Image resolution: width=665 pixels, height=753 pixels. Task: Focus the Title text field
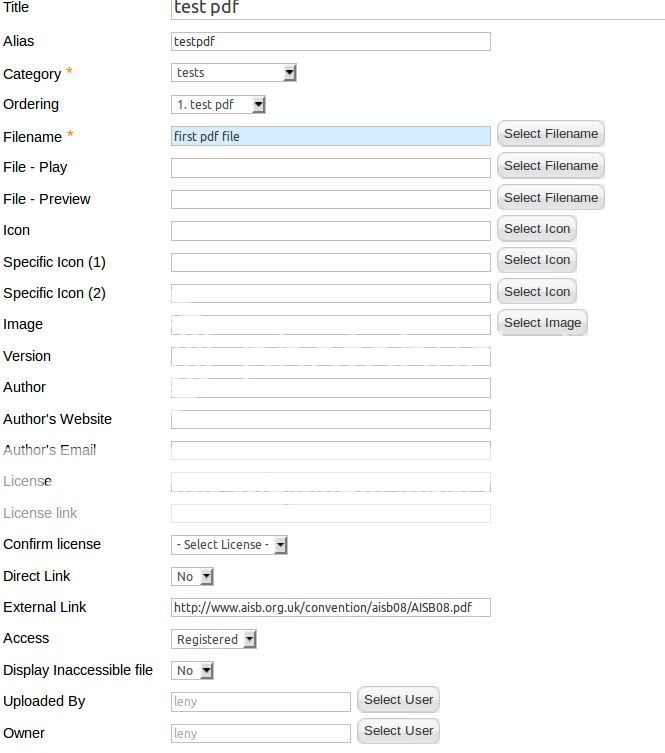(415, 9)
